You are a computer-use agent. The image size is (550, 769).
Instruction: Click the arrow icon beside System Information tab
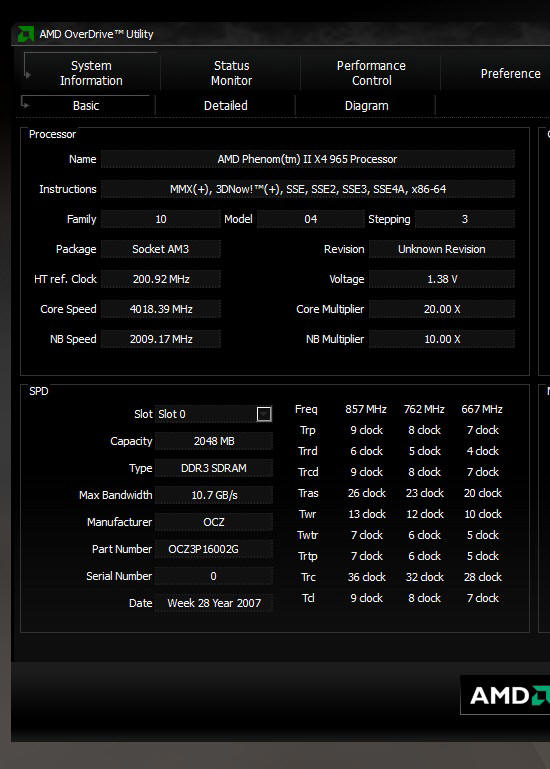[28, 75]
